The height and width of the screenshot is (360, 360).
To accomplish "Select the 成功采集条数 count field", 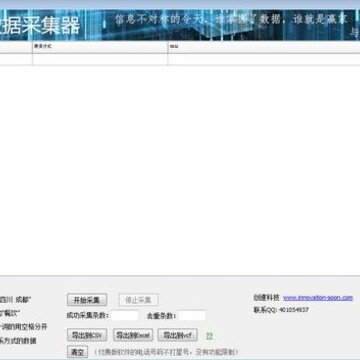I will pos(125,315).
